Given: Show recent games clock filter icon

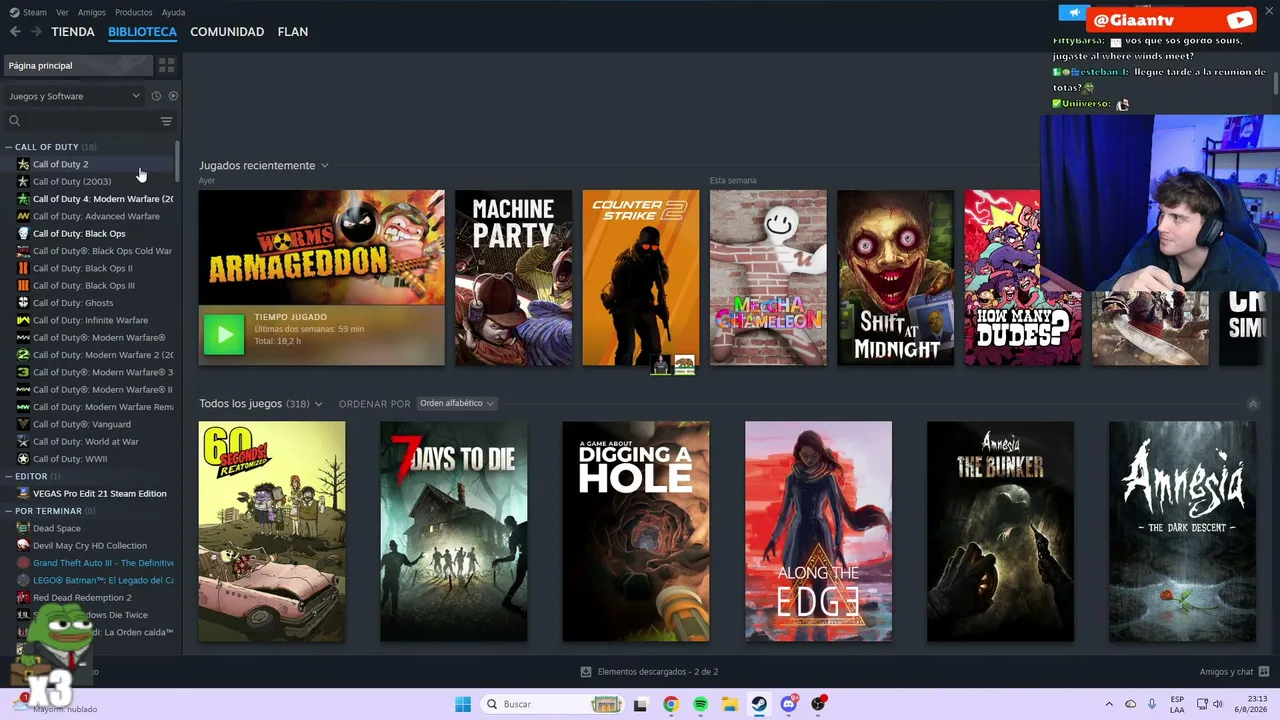Looking at the screenshot, I should [156, 96].
